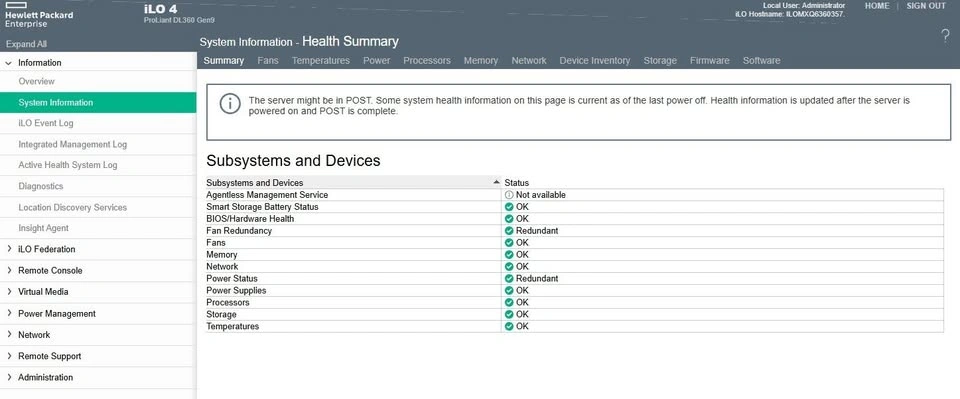Click the info icon in POST notice
Viewport: 960px width, 399px height.
230,104
